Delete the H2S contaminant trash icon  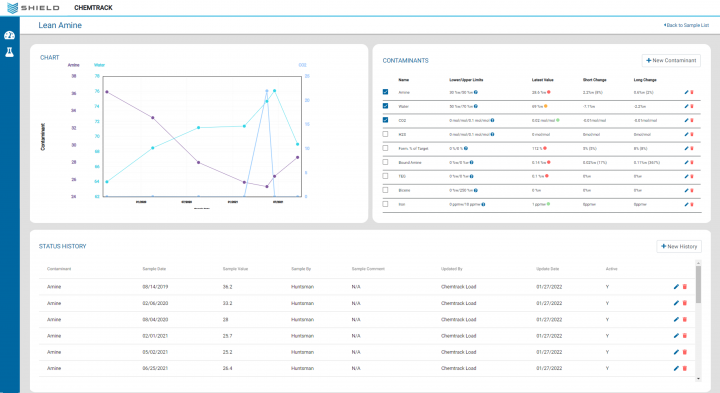coord(692,135)
